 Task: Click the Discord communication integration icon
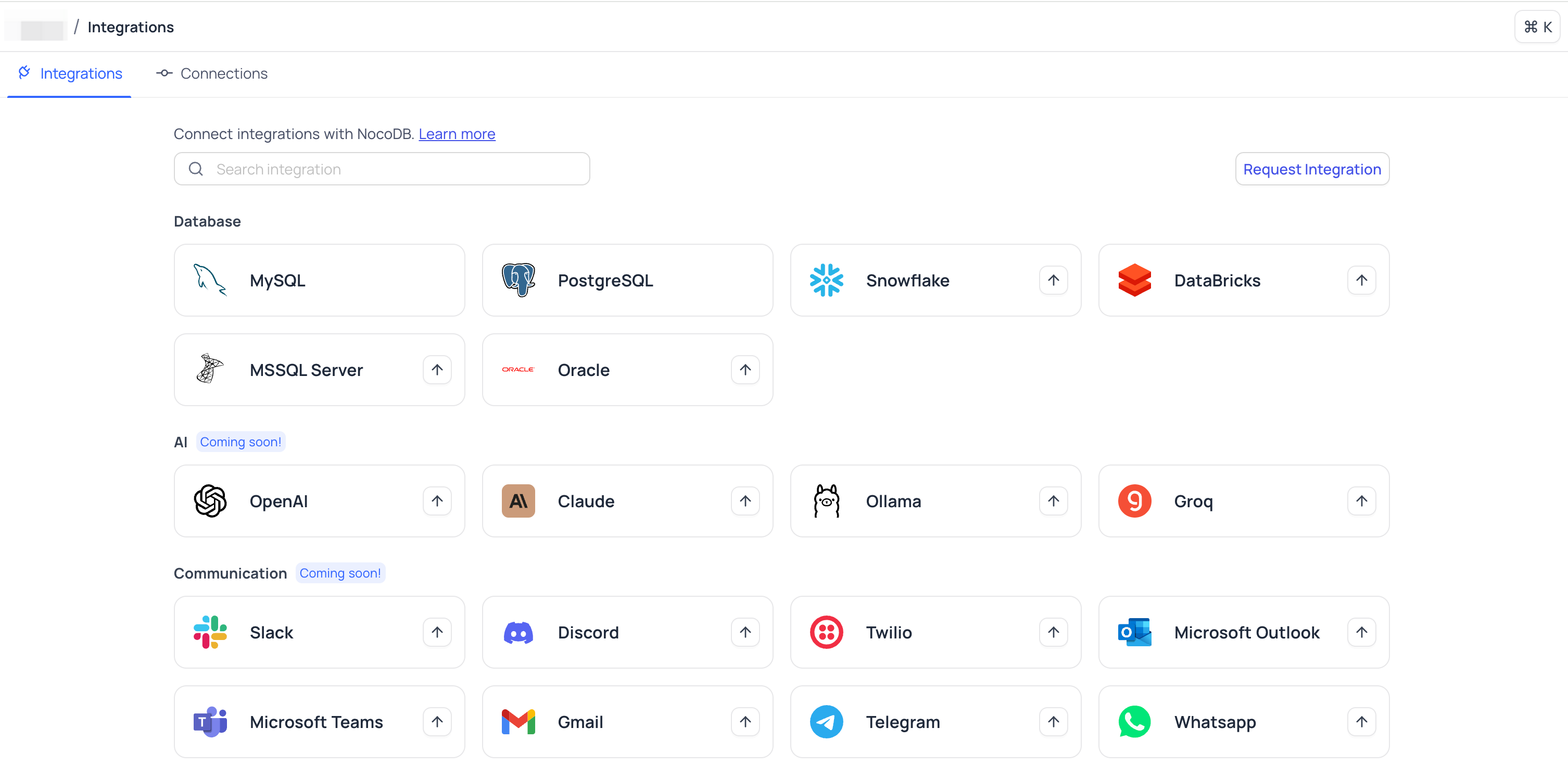click(x=518, y=632)
